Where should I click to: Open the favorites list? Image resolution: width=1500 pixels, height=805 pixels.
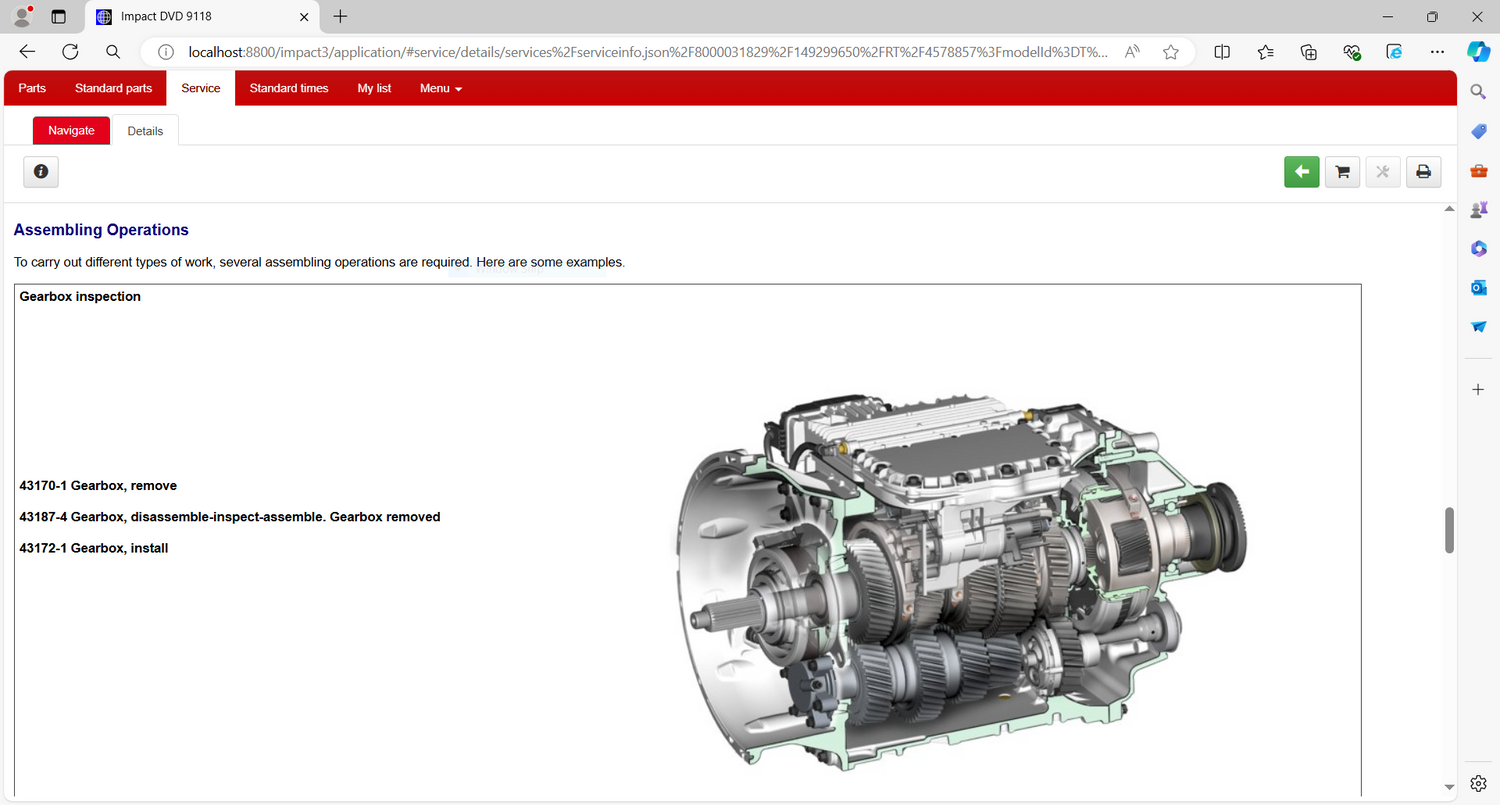(1265, 52)
